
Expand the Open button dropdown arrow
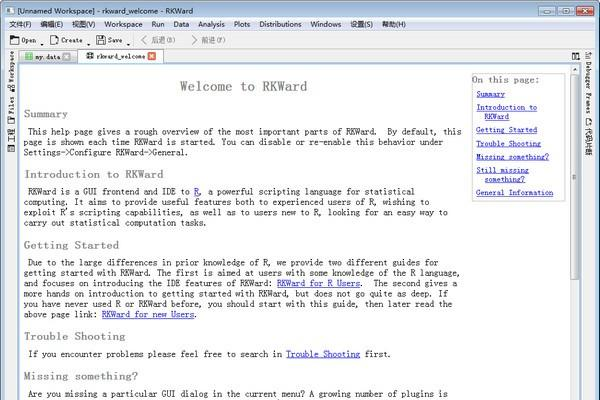(x=42, y=44)
